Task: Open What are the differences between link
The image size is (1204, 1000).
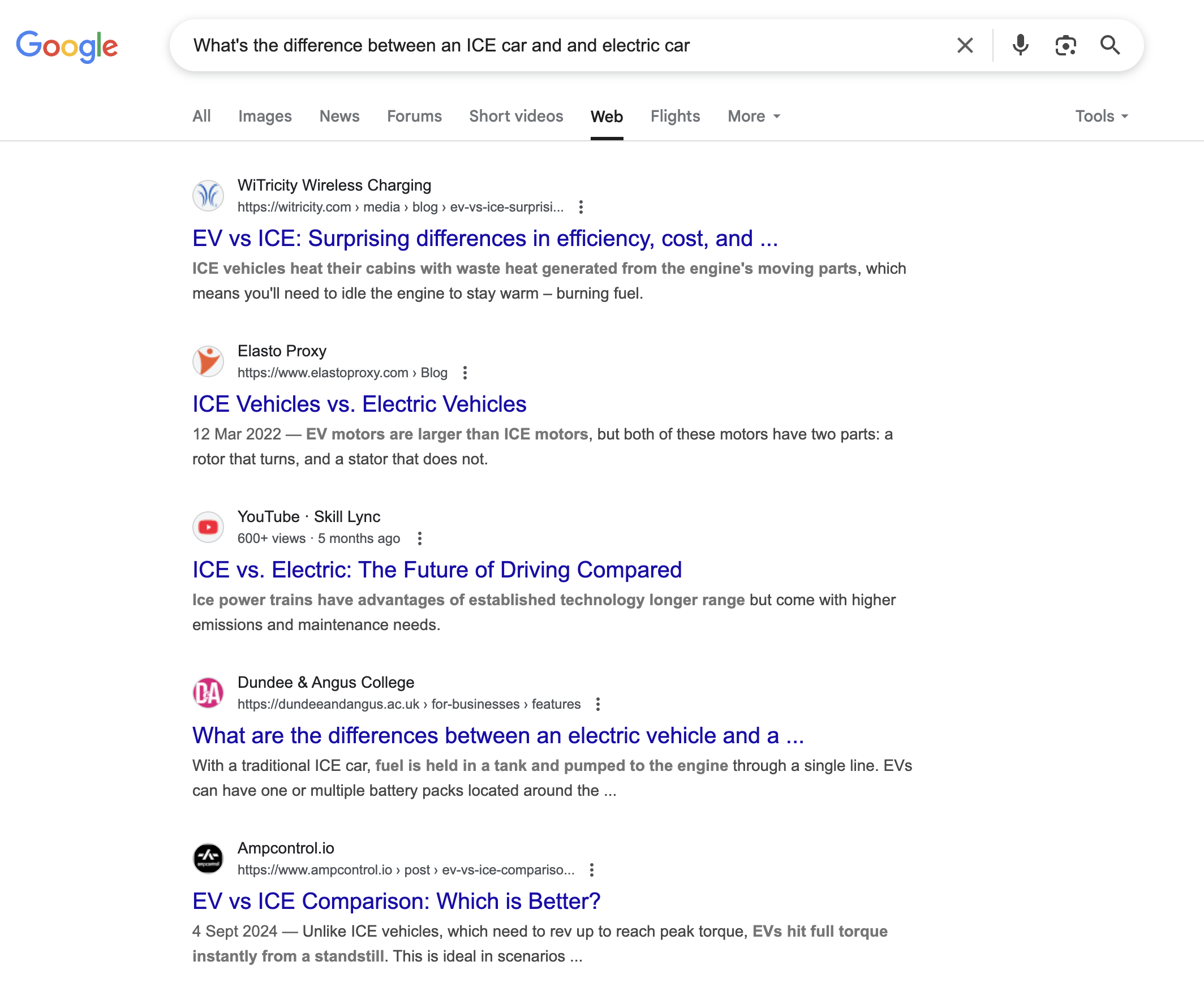Action: pyautogui.click(x=498, y=735)
